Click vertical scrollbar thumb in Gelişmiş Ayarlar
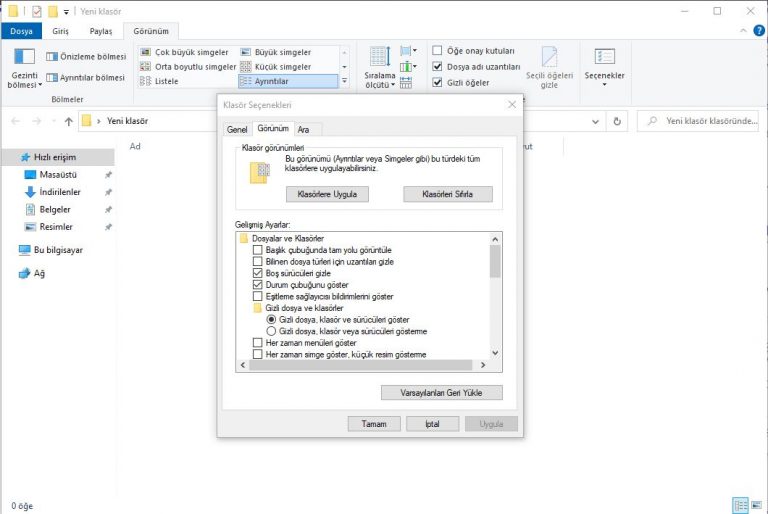 point(495,262)
